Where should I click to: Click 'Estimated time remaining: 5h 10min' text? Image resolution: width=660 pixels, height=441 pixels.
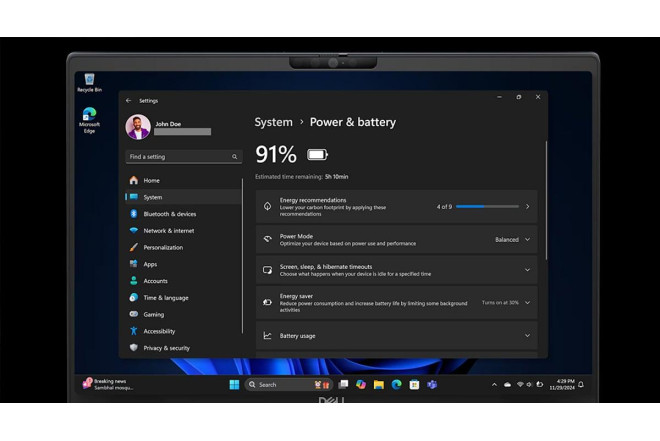pyautogui.click(x=301, y=177)
